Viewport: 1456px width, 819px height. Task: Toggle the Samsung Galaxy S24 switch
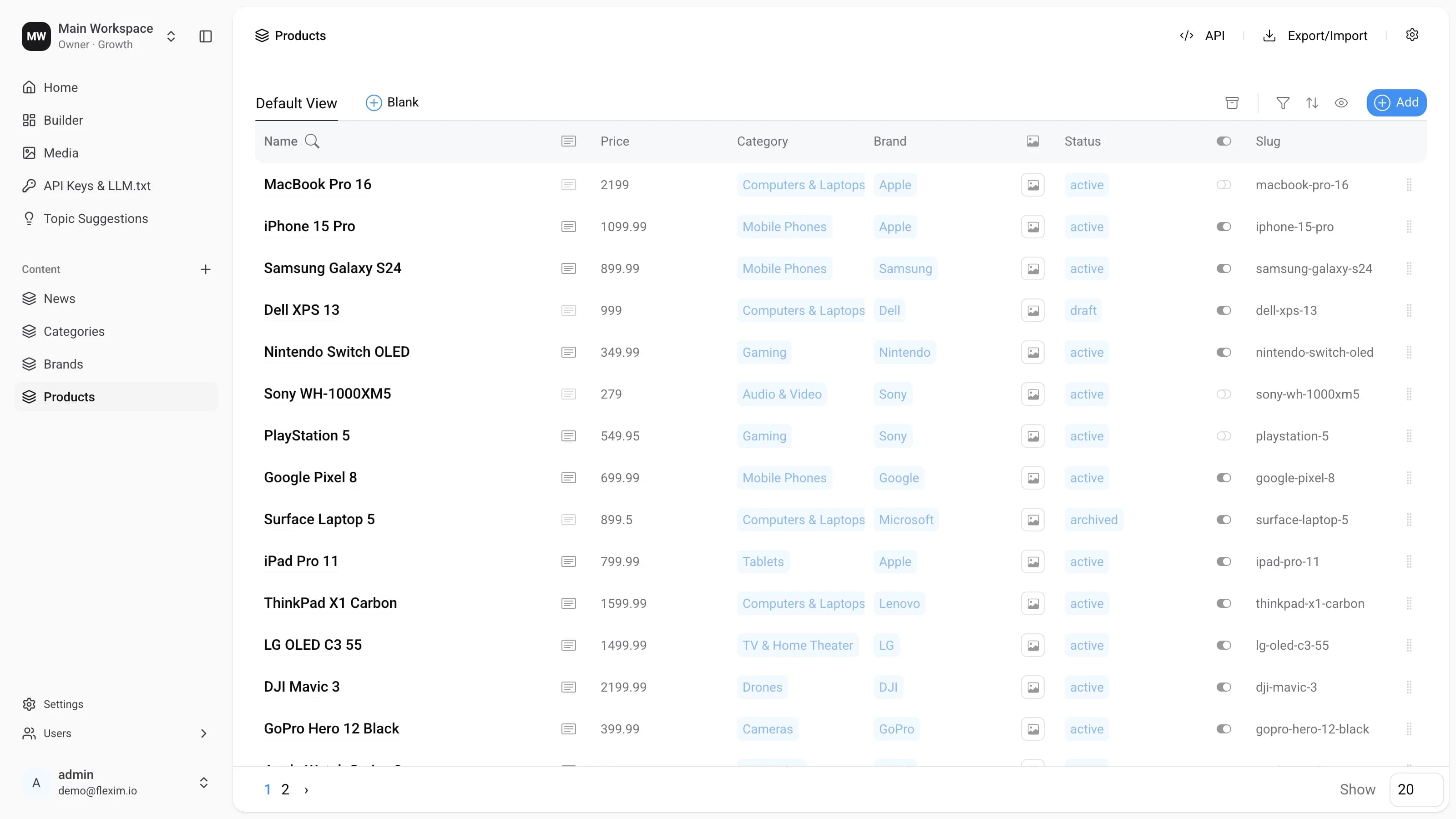tap(1223, 268)
